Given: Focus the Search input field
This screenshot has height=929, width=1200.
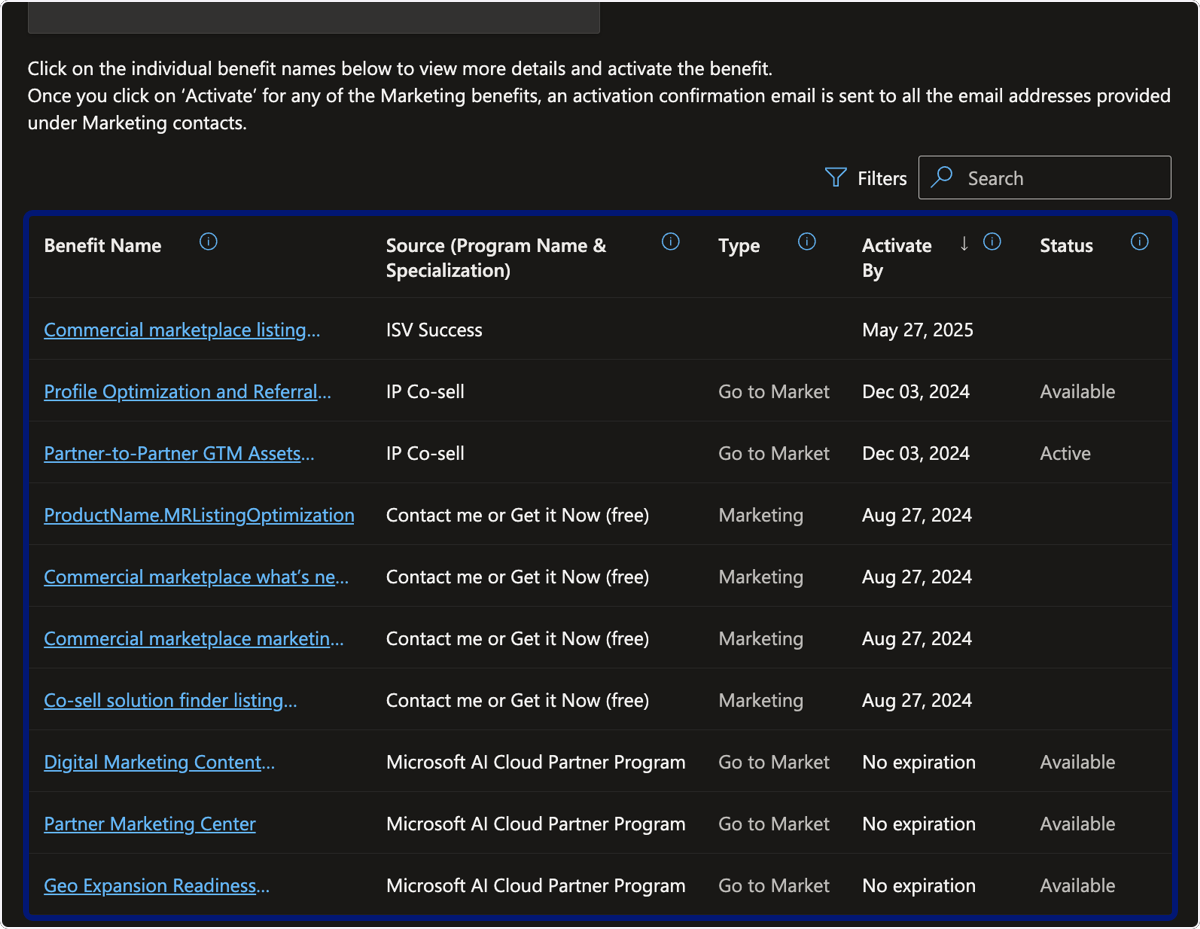Looking at the screenshot, I should tap(1044, 178).
